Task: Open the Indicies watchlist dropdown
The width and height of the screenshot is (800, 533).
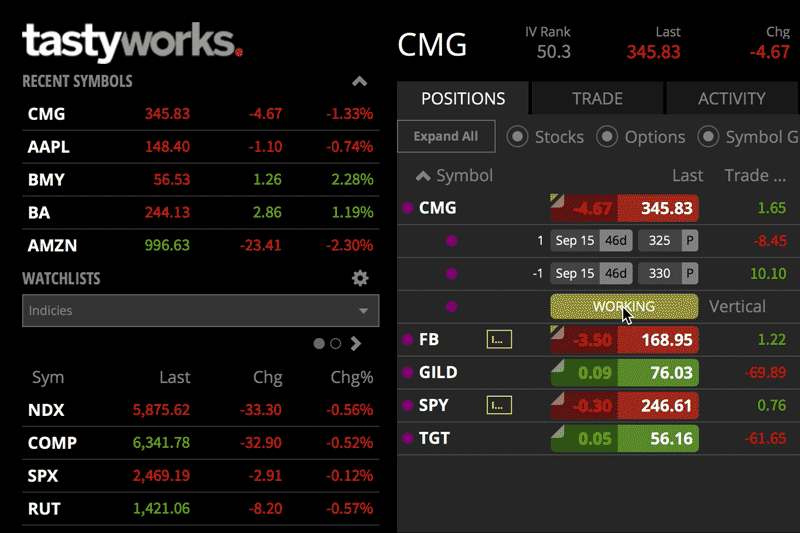Action: click(200, 311)
